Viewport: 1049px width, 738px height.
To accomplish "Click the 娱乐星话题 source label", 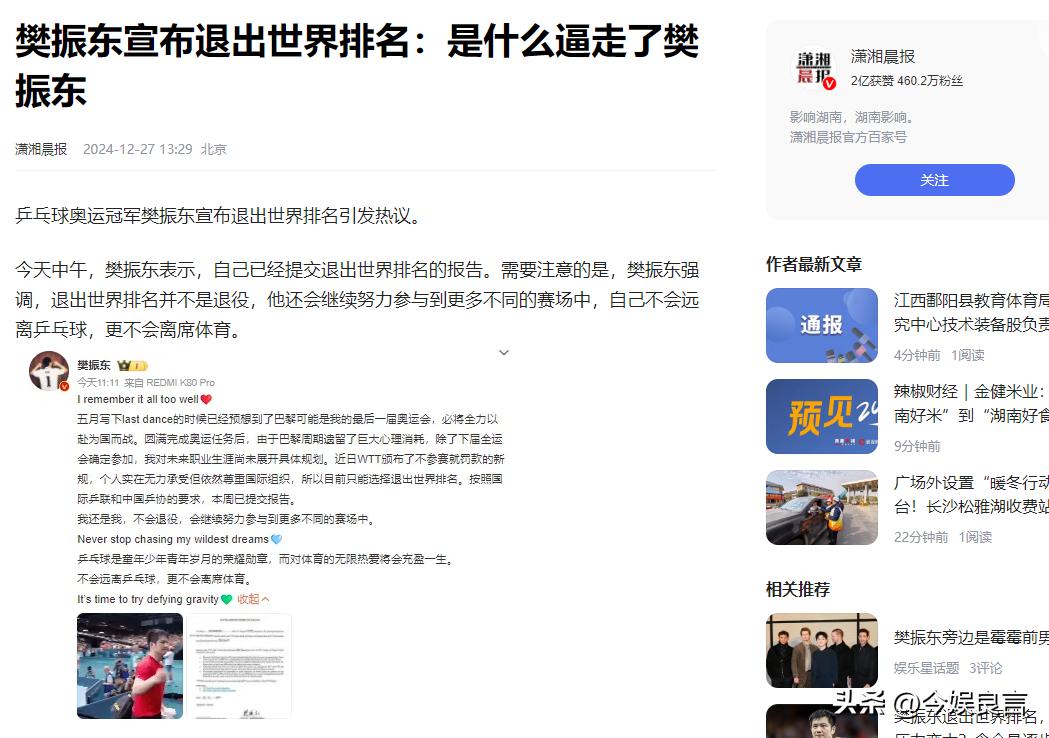I will pos(927,668).
